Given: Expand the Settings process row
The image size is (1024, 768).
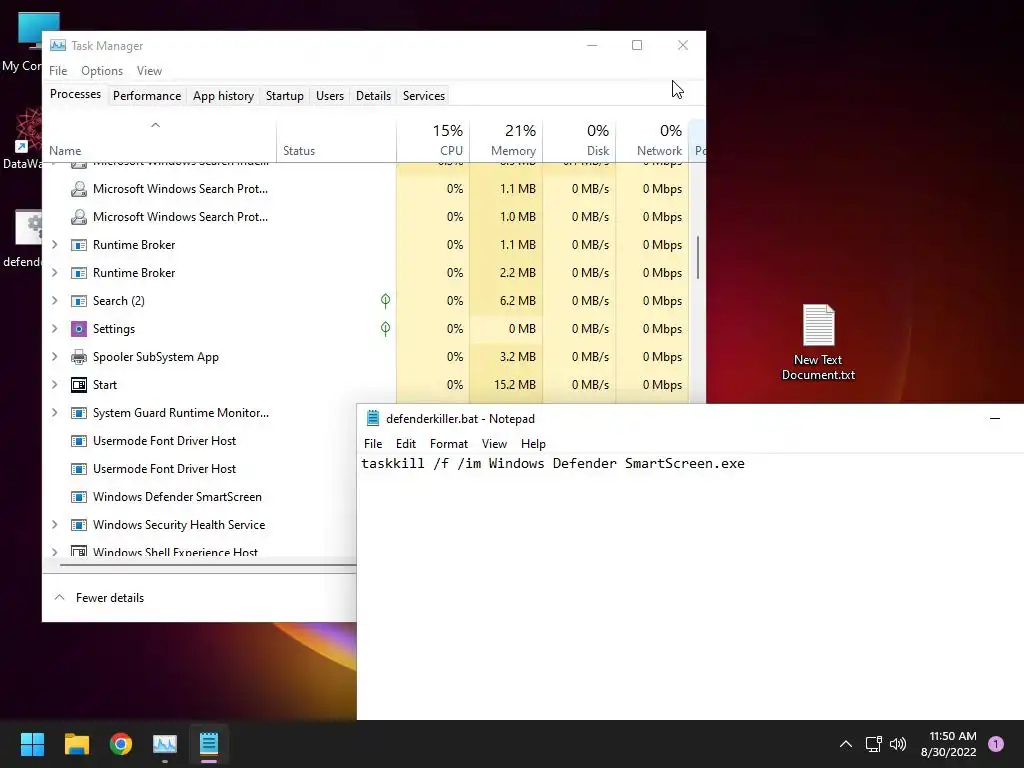Looking at the screenshot, I should (x=55, y=328).
